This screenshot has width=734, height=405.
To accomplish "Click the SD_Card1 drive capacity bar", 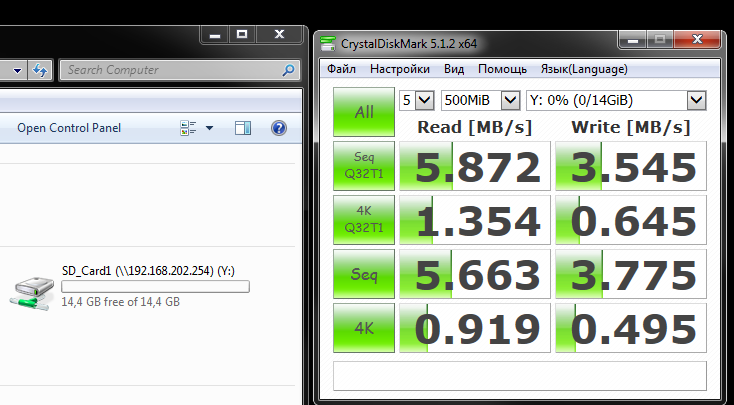I will (x=155, y=287).
